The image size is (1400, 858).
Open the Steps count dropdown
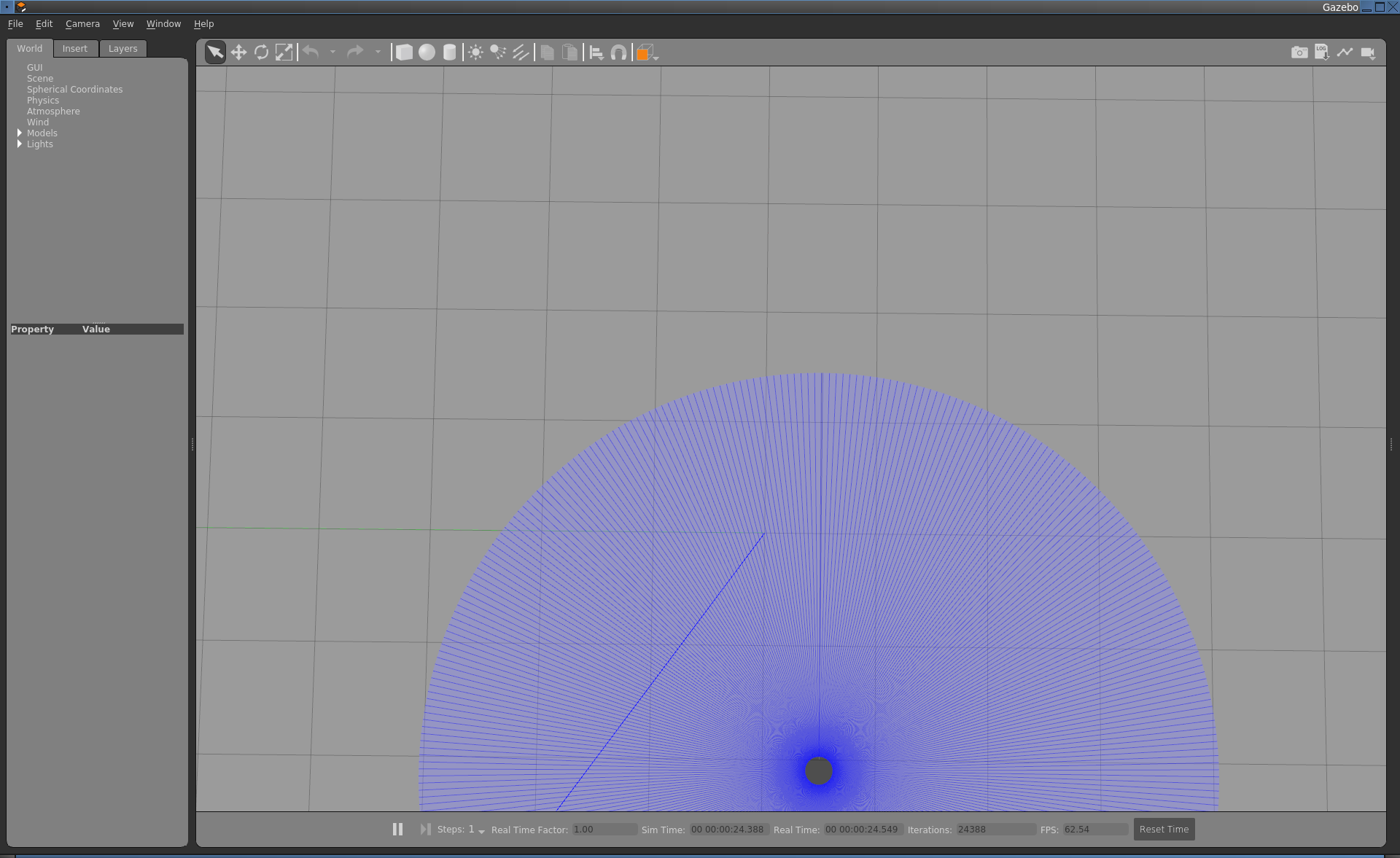480,832
